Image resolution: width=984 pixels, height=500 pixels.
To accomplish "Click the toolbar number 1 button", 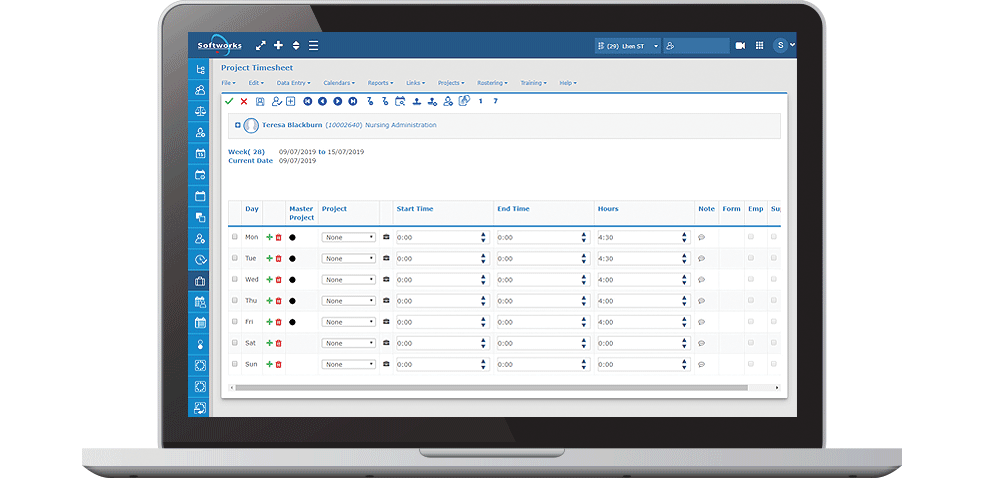I will click(481, 101).
